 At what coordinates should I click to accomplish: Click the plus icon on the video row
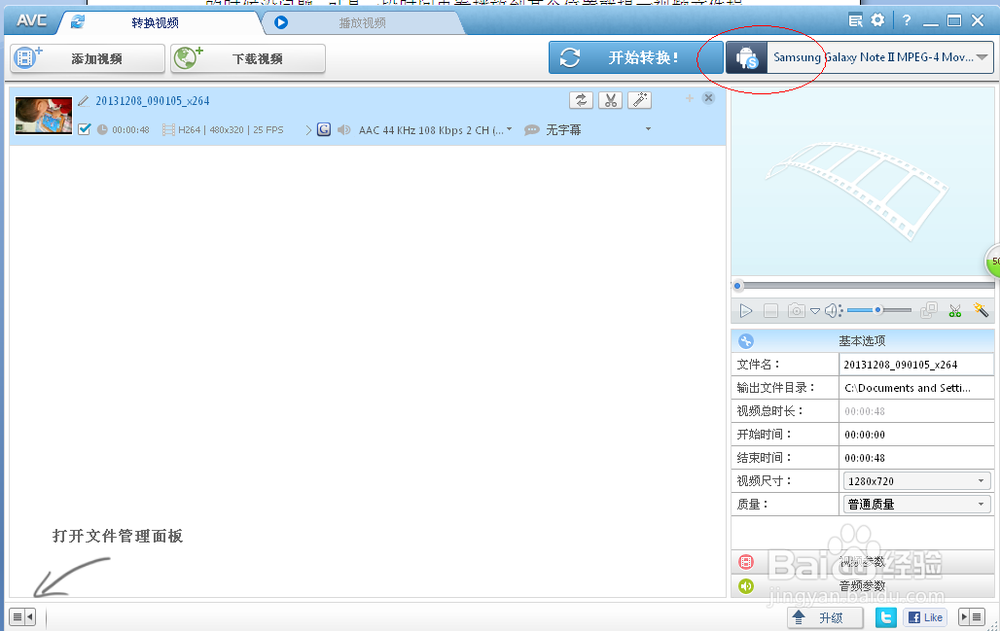[689, 98]
